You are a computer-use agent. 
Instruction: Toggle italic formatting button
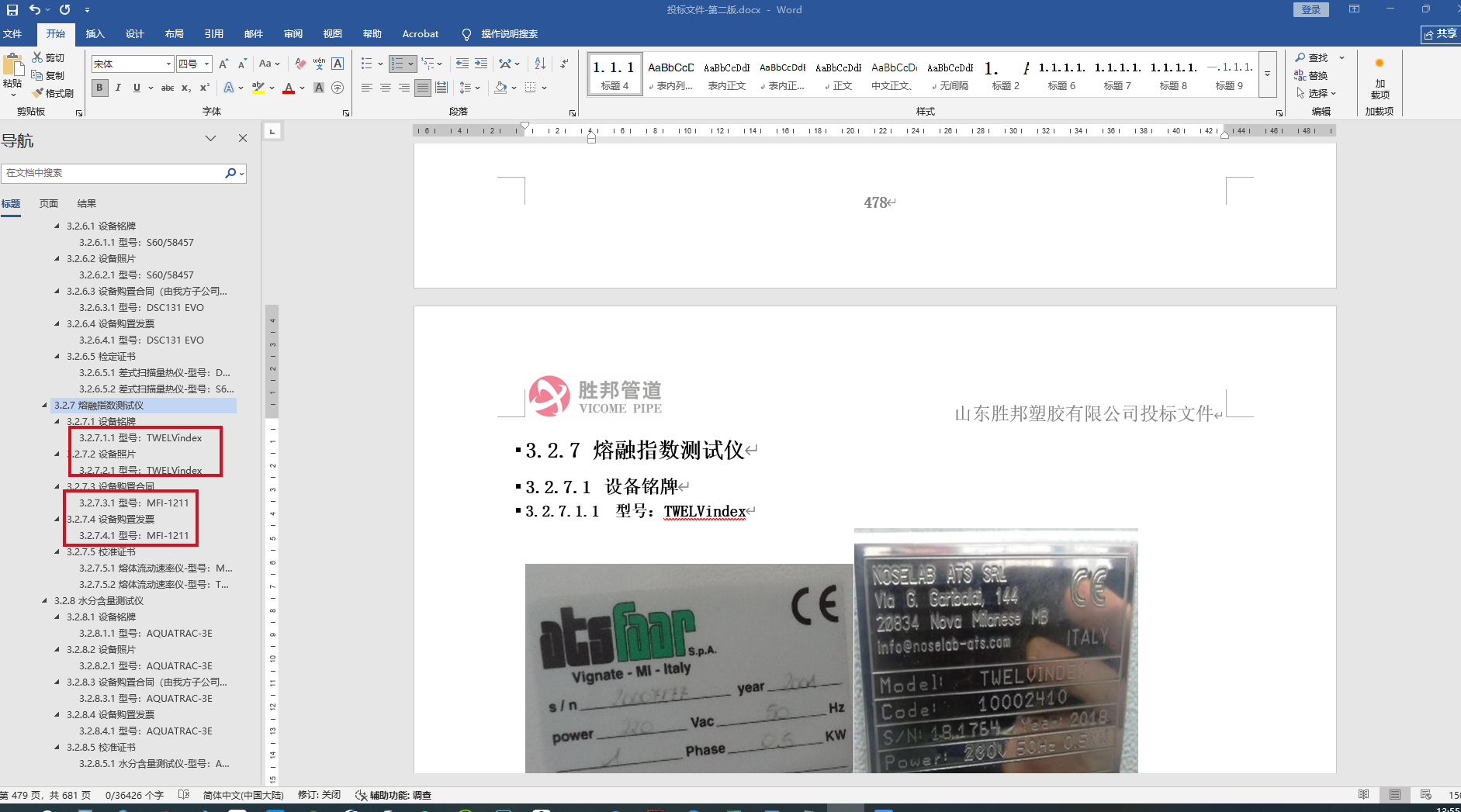118,88
